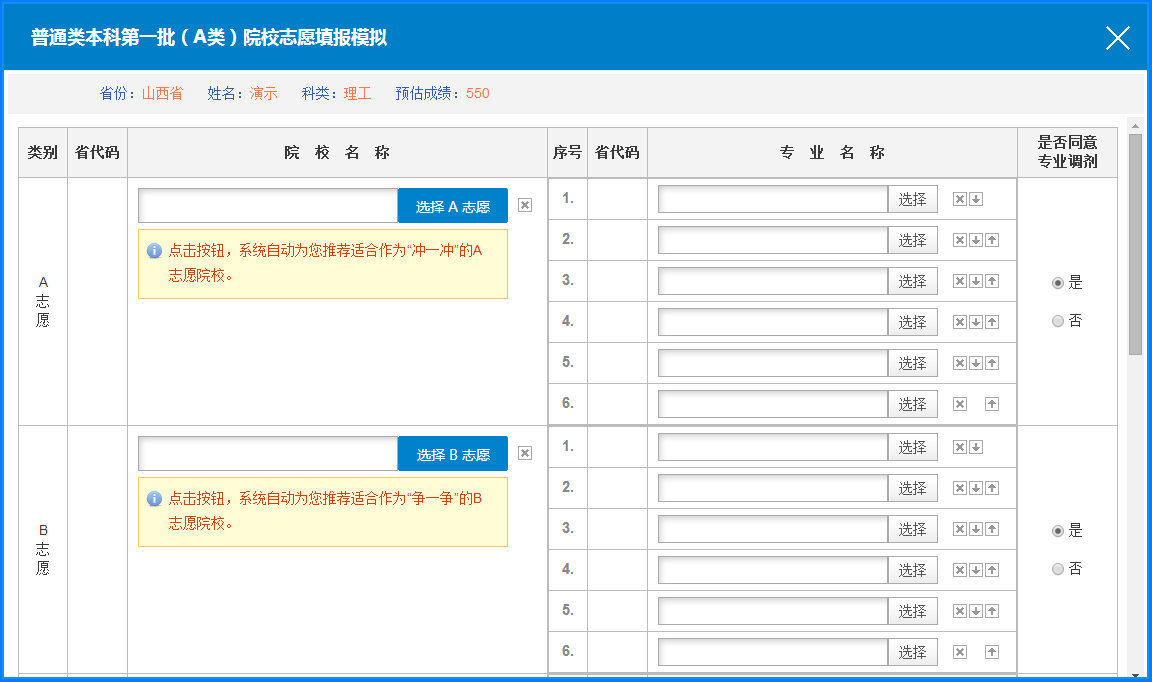Click the A志愿 school name input field

(x=268, y=206)
